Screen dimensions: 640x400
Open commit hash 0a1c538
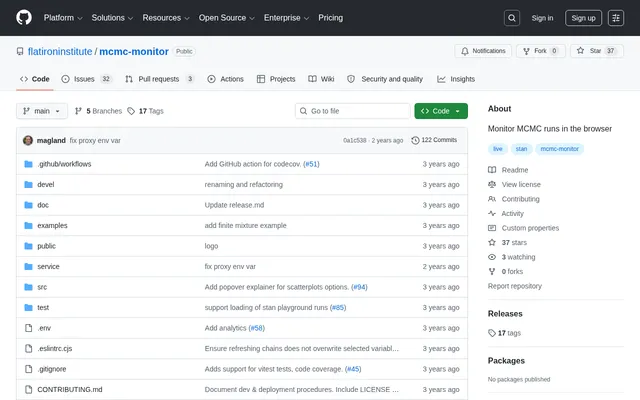pyautogui.click(x=355, y=140)
